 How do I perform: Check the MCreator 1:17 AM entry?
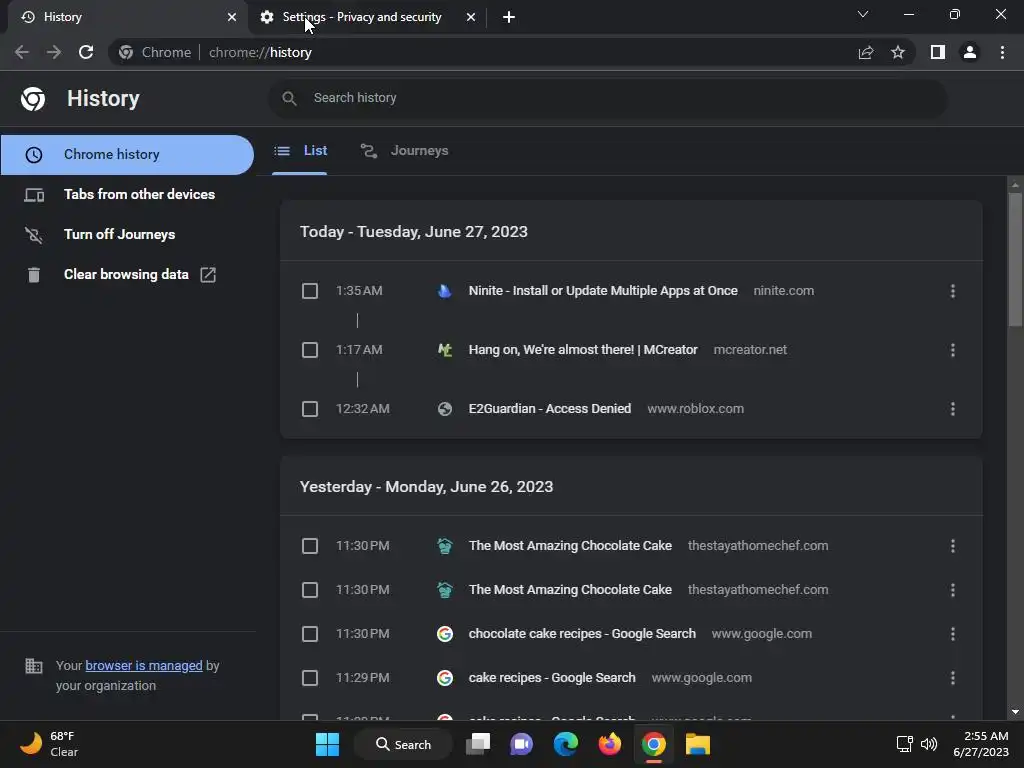coord(310,350)
